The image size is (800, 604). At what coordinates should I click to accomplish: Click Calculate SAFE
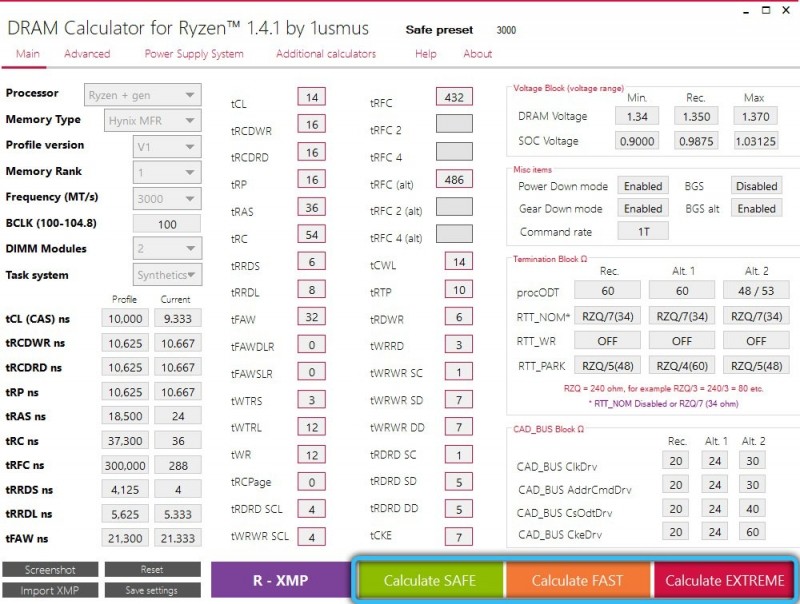[x=430, y=580]
